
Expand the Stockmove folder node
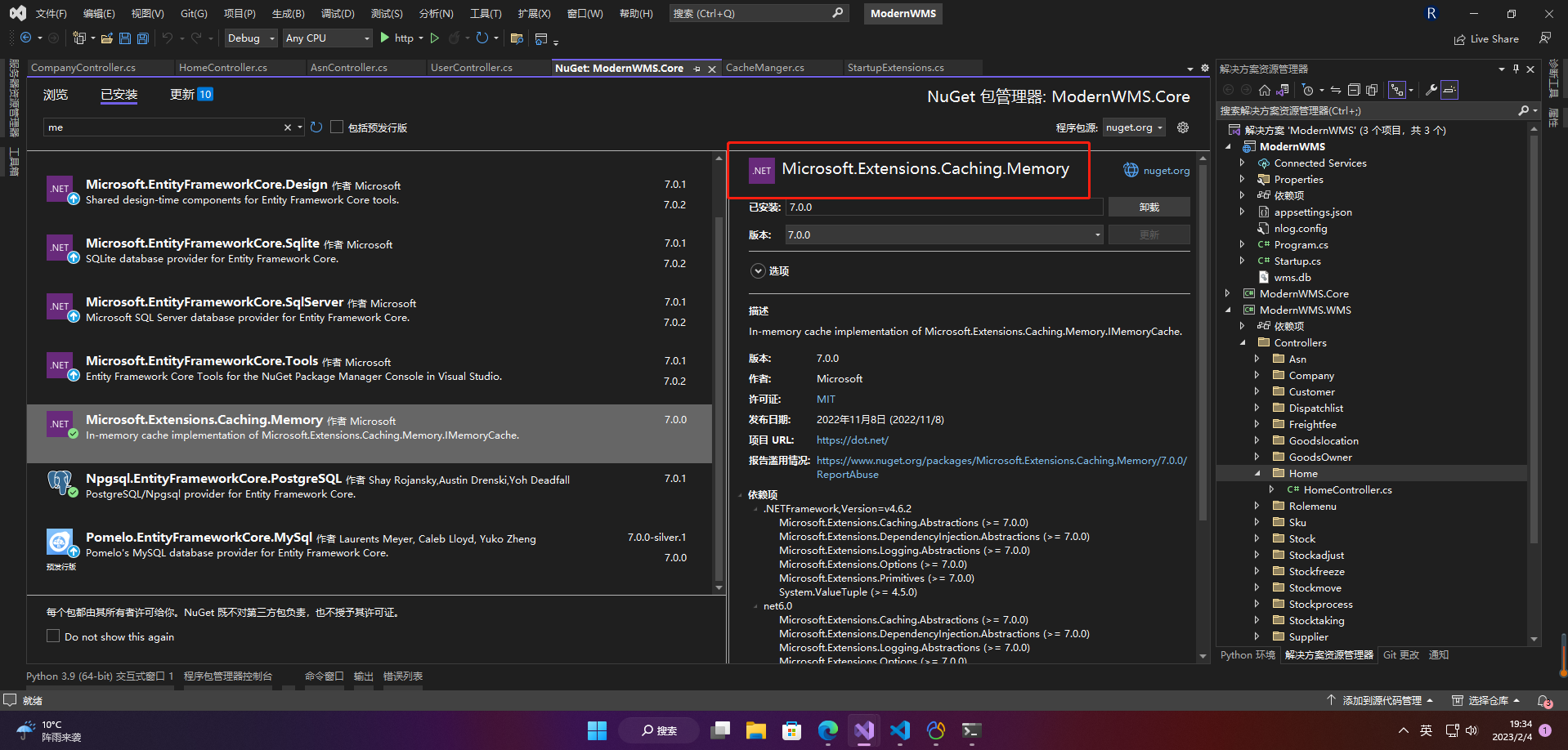pyautogui.click(x=1257, y=587)
